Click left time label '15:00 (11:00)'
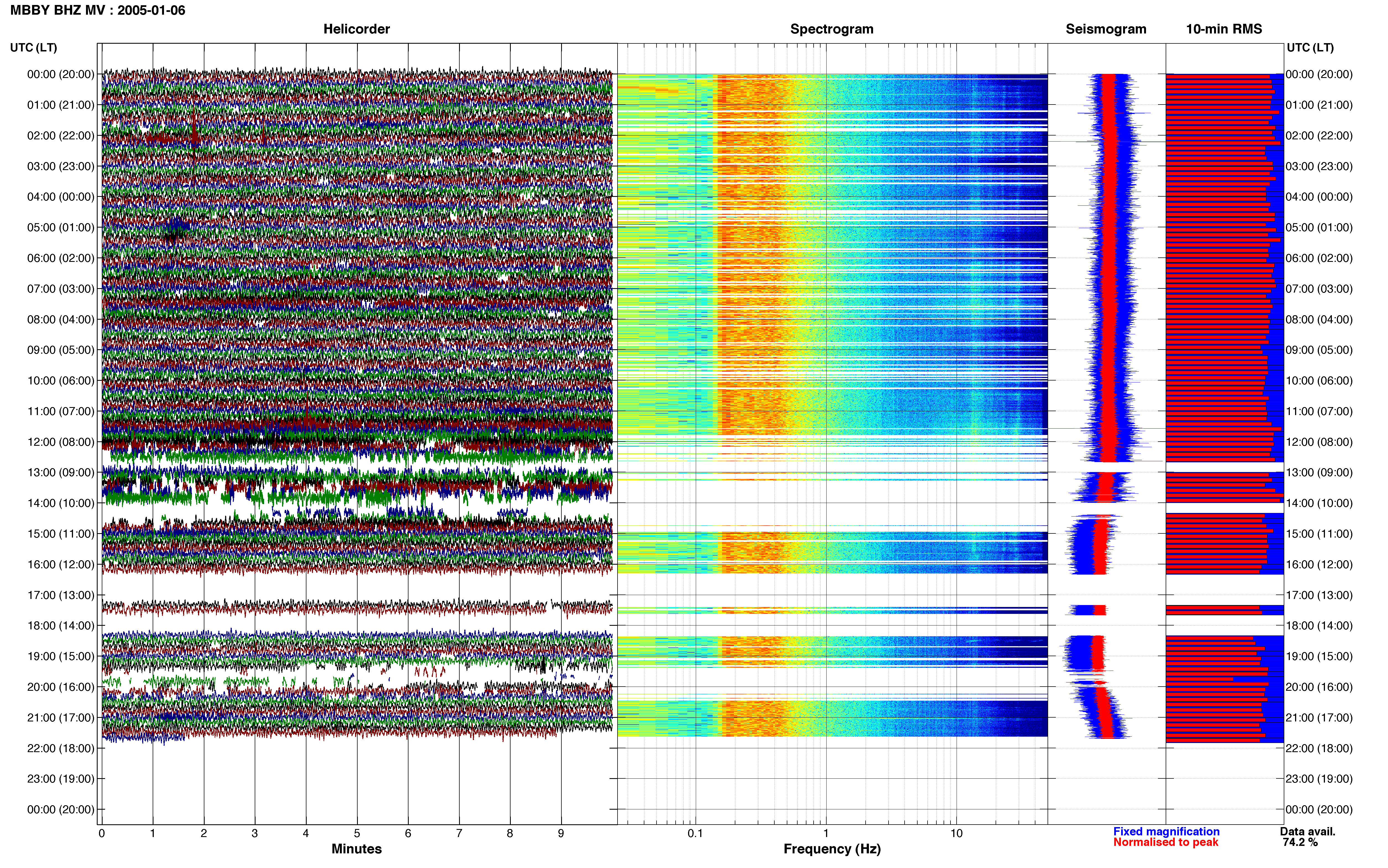The image size is (1388, 868). 61,534
